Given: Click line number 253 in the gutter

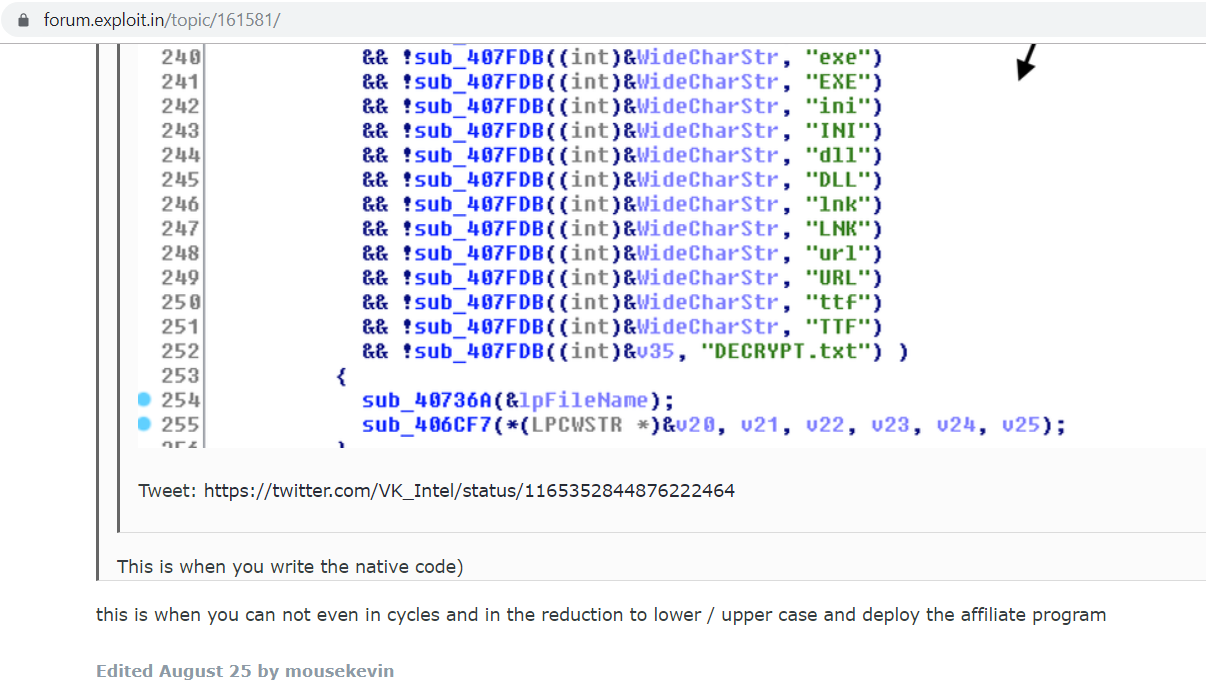Looking at the screenshot, I should [180, 376].
